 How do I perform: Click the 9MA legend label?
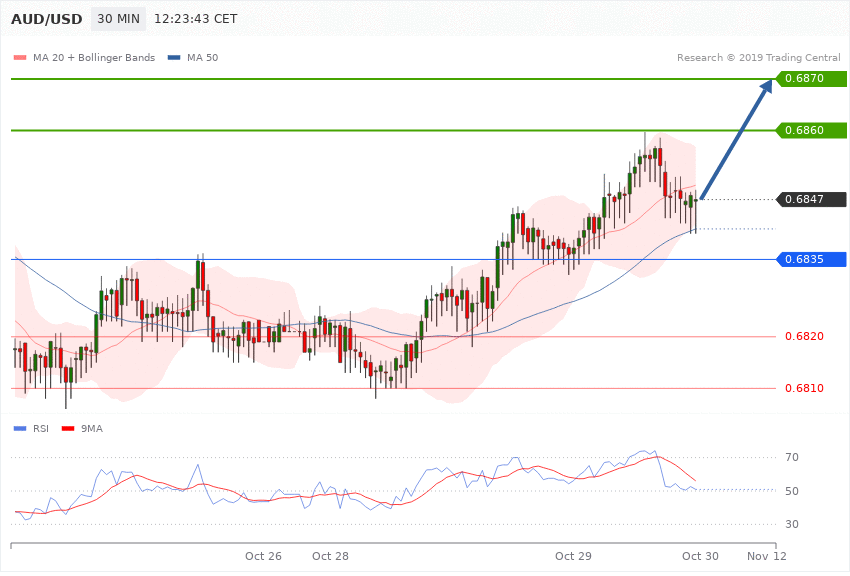tap(92, 429)
